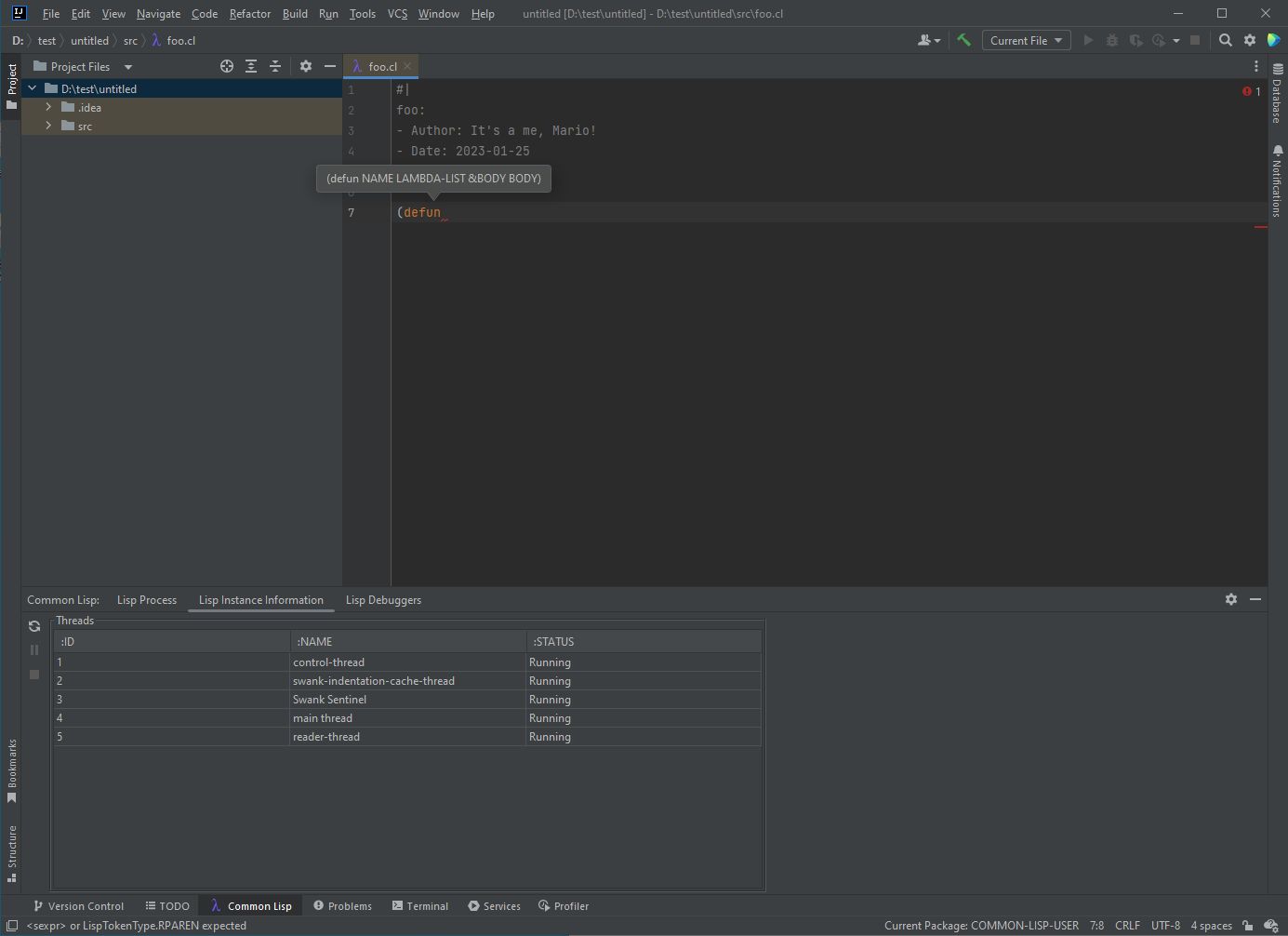Open the 4 spaces indent selector
This screenshot has height=936, width=1288.
[x=1211, y=926]
